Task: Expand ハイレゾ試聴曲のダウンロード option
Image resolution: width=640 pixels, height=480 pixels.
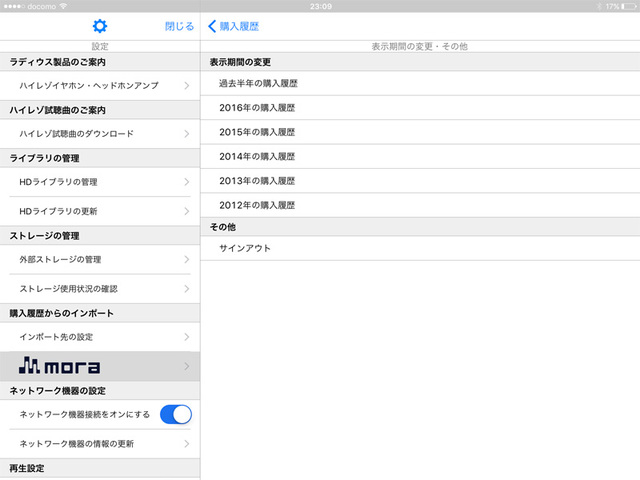Action: [x=100, y=134]
